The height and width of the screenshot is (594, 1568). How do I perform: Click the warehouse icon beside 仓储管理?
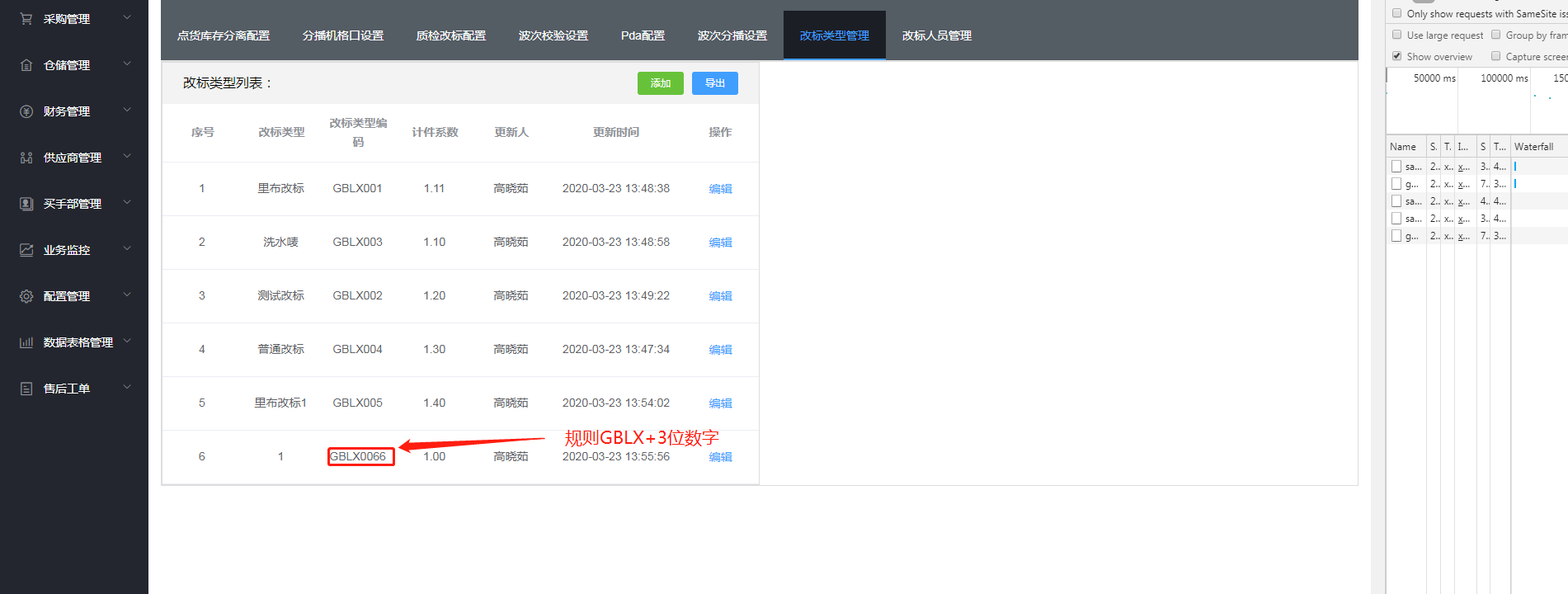26,65
